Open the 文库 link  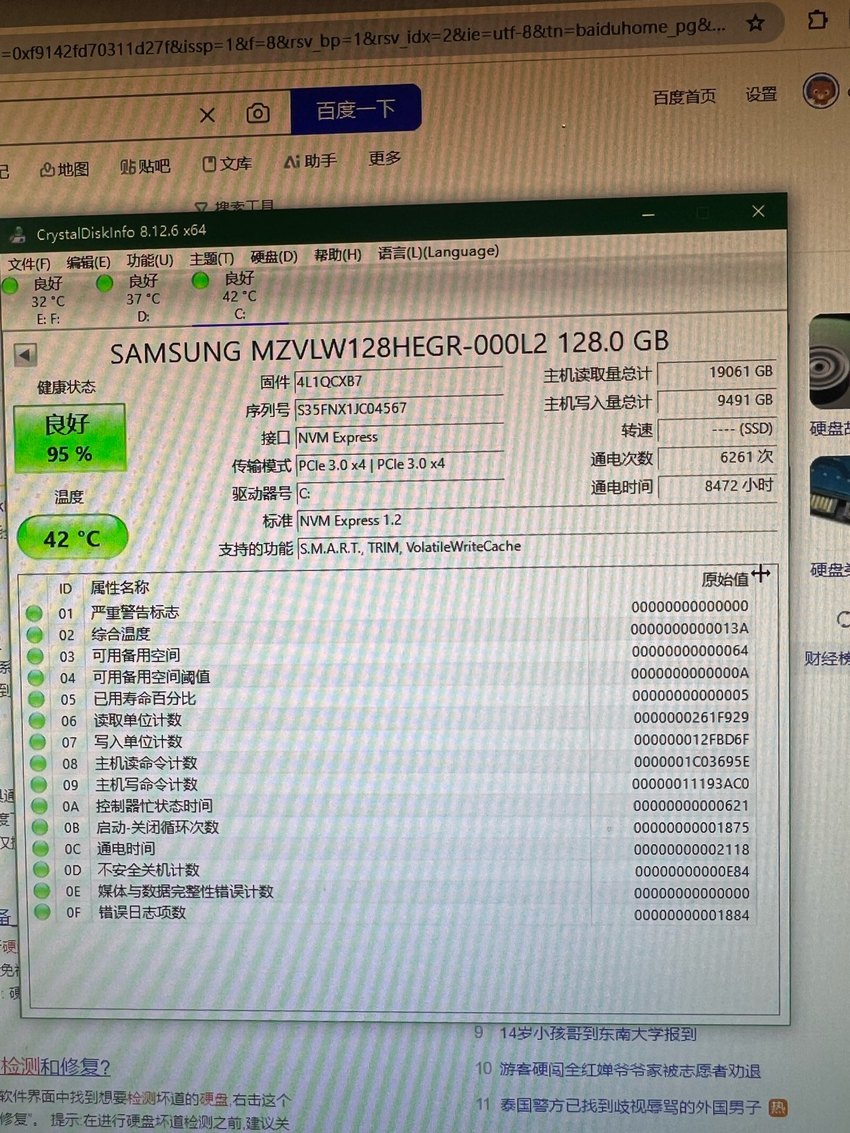pyautogui.click(x=227, y=164)
